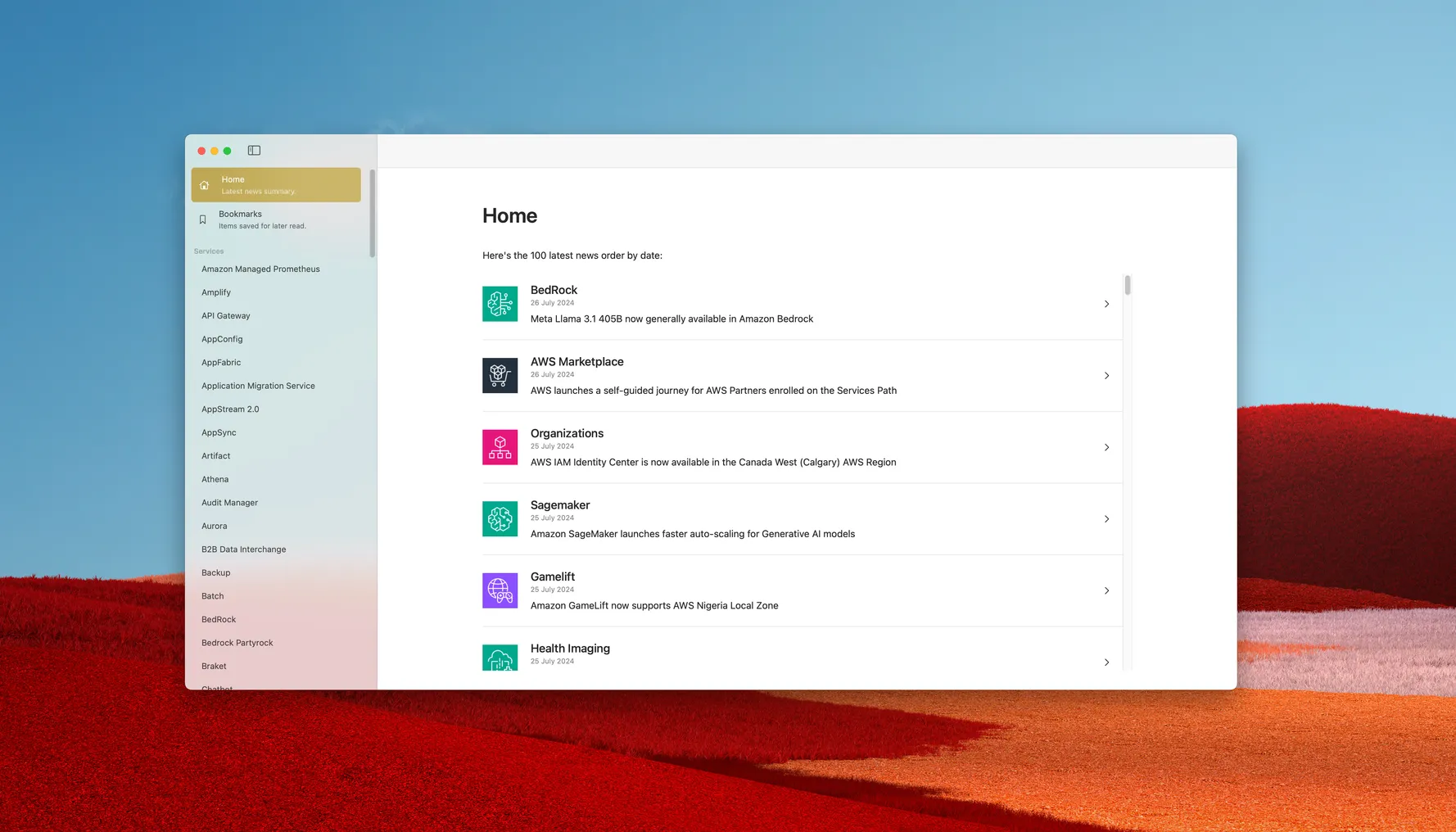Click the AWS Marketplace cart icon
The width and height of the screenshot is (1456, 832).
(x=500, y=376)
